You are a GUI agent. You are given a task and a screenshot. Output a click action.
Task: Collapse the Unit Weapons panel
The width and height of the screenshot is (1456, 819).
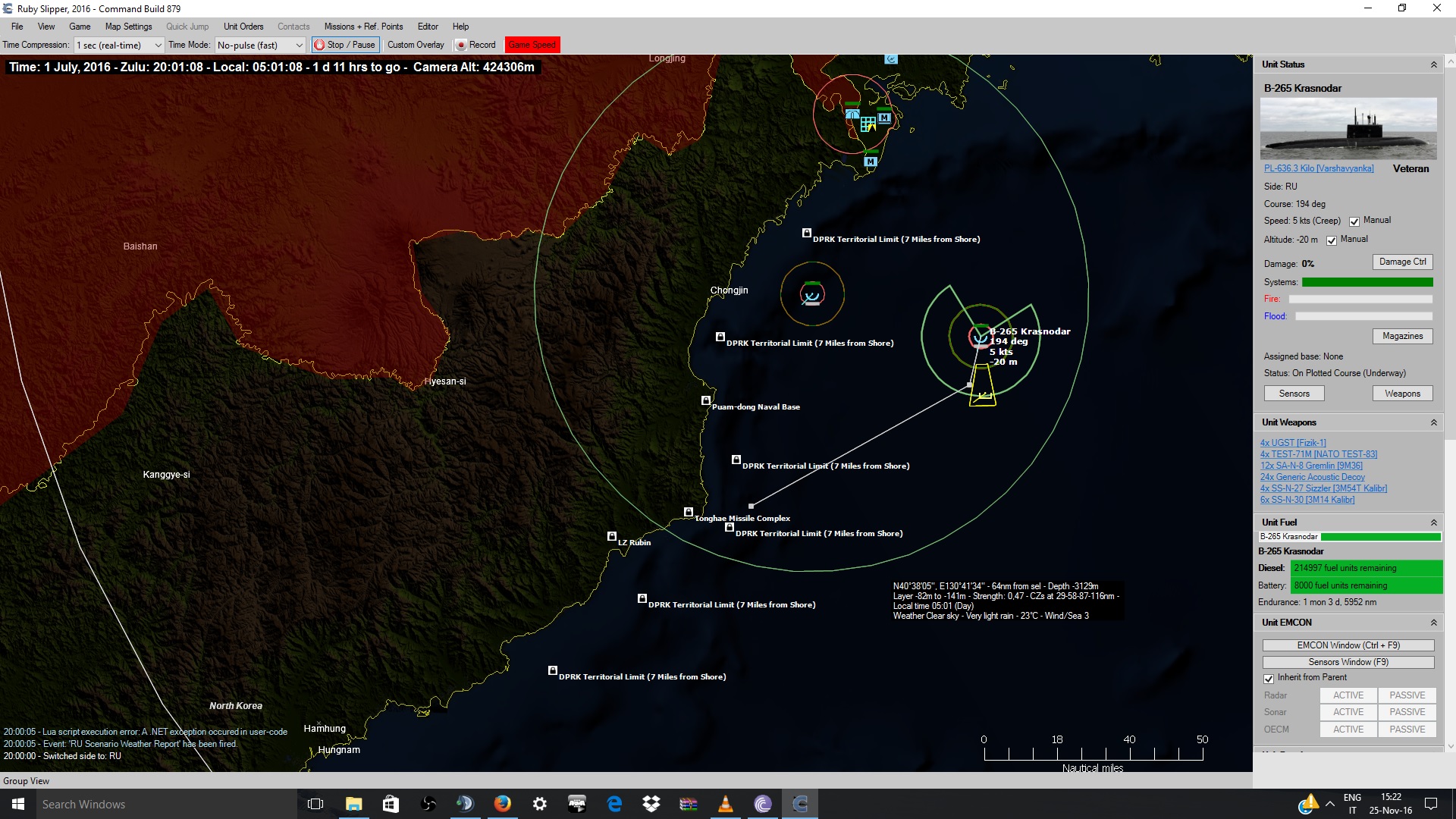[x=1433, y=423]
